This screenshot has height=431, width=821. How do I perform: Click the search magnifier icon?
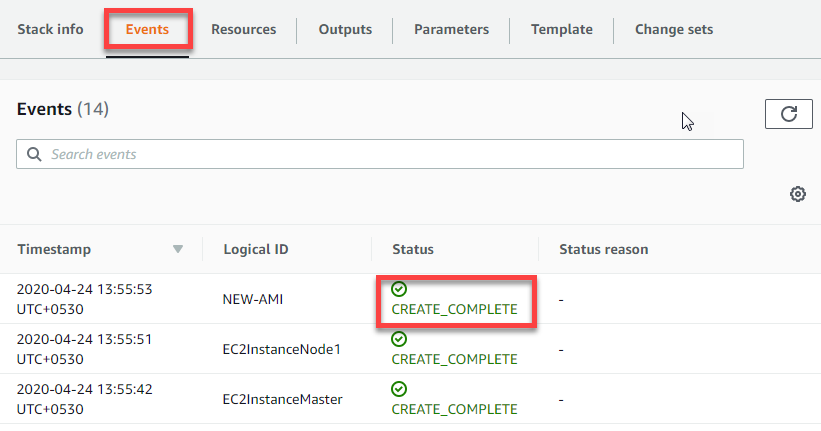34,154
